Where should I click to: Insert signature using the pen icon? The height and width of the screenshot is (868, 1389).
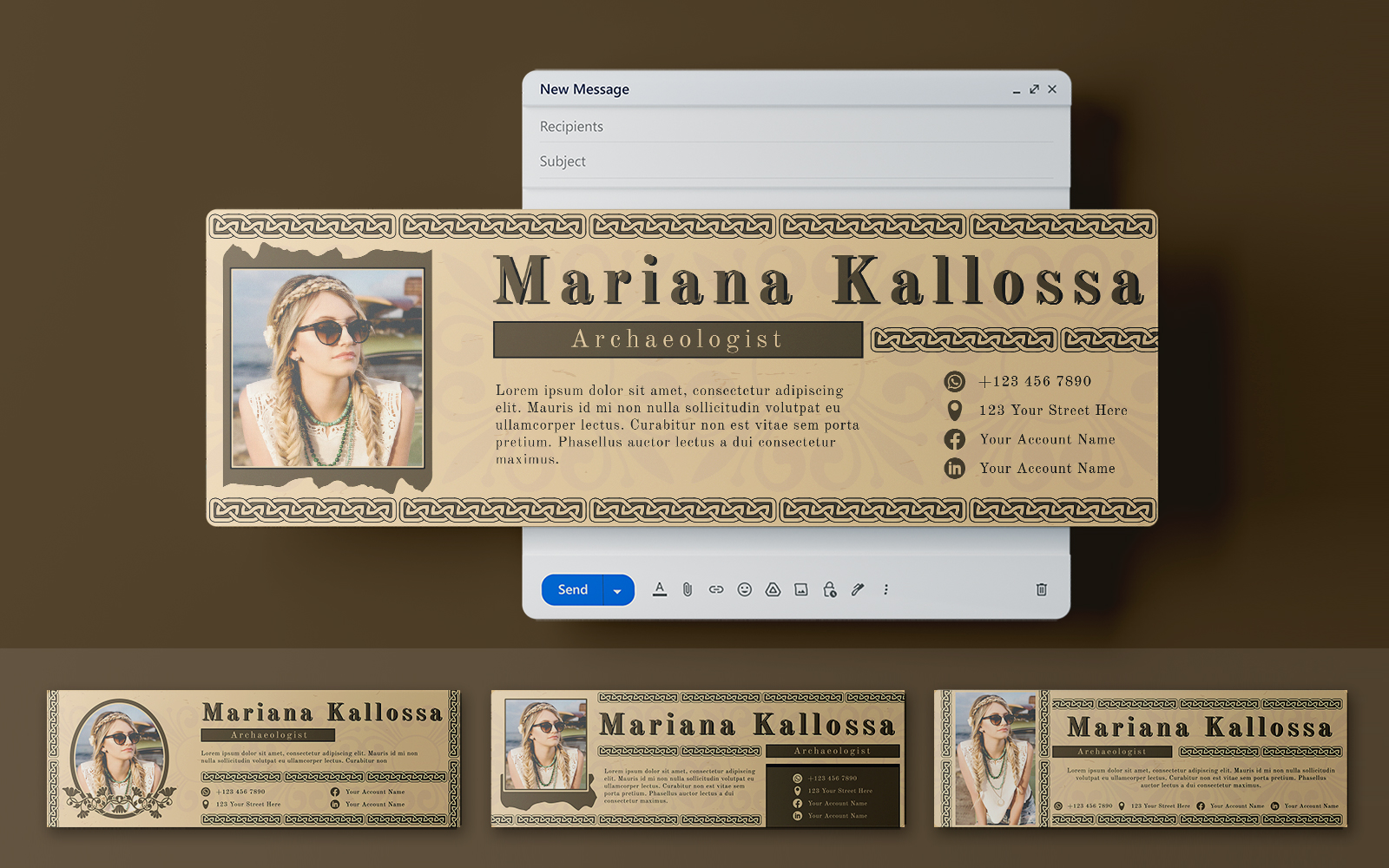click(858, 589)
